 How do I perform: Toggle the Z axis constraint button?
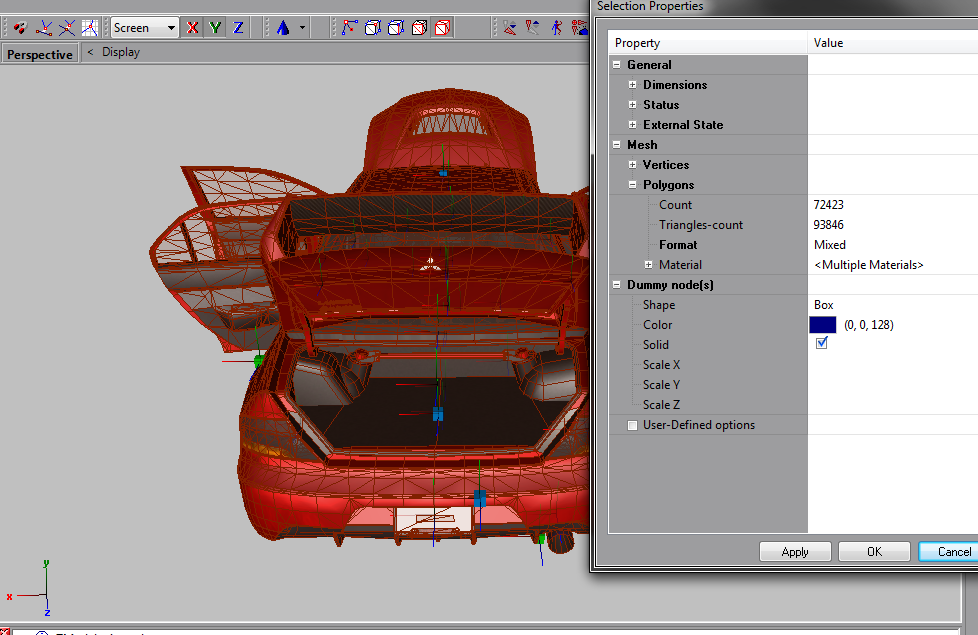point(238,28)
